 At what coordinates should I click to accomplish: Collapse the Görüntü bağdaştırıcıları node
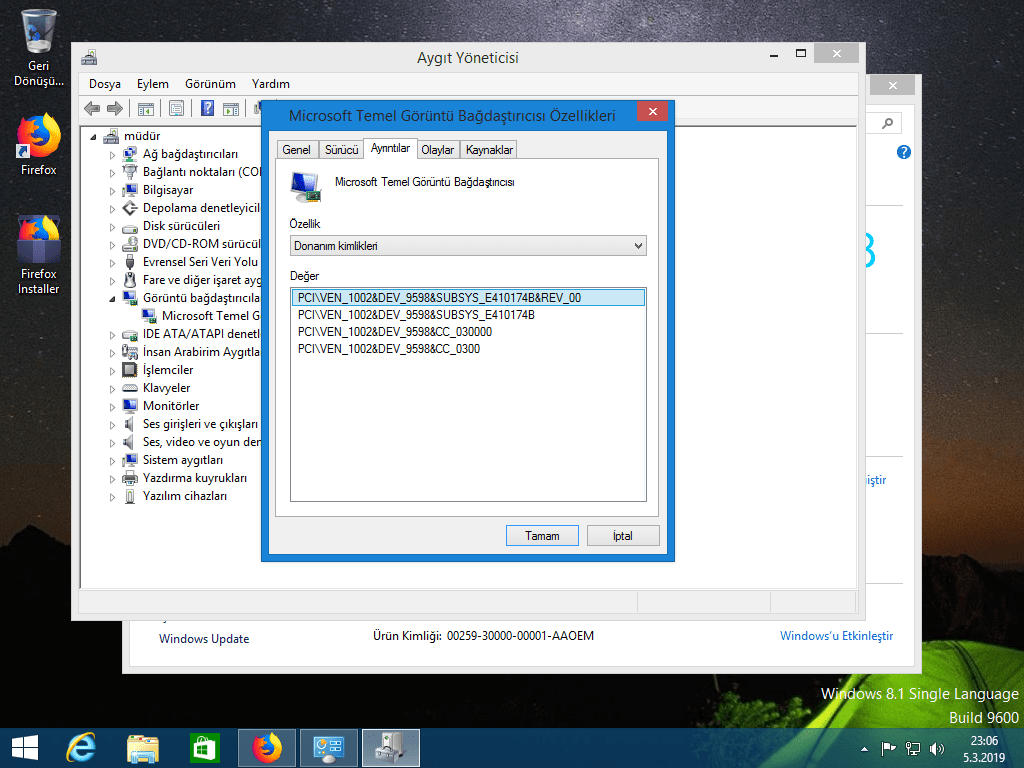(x=112, y=298)
